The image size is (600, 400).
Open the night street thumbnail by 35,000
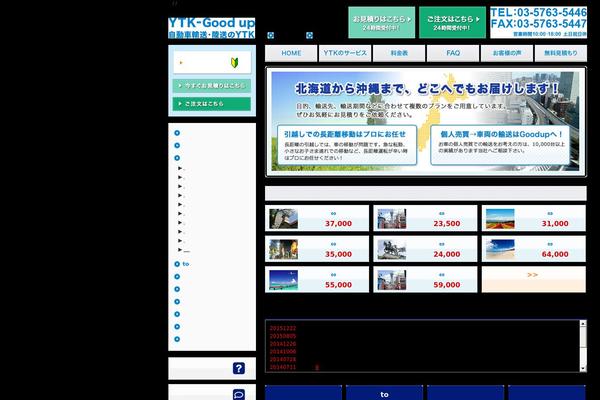pos(284,249)
